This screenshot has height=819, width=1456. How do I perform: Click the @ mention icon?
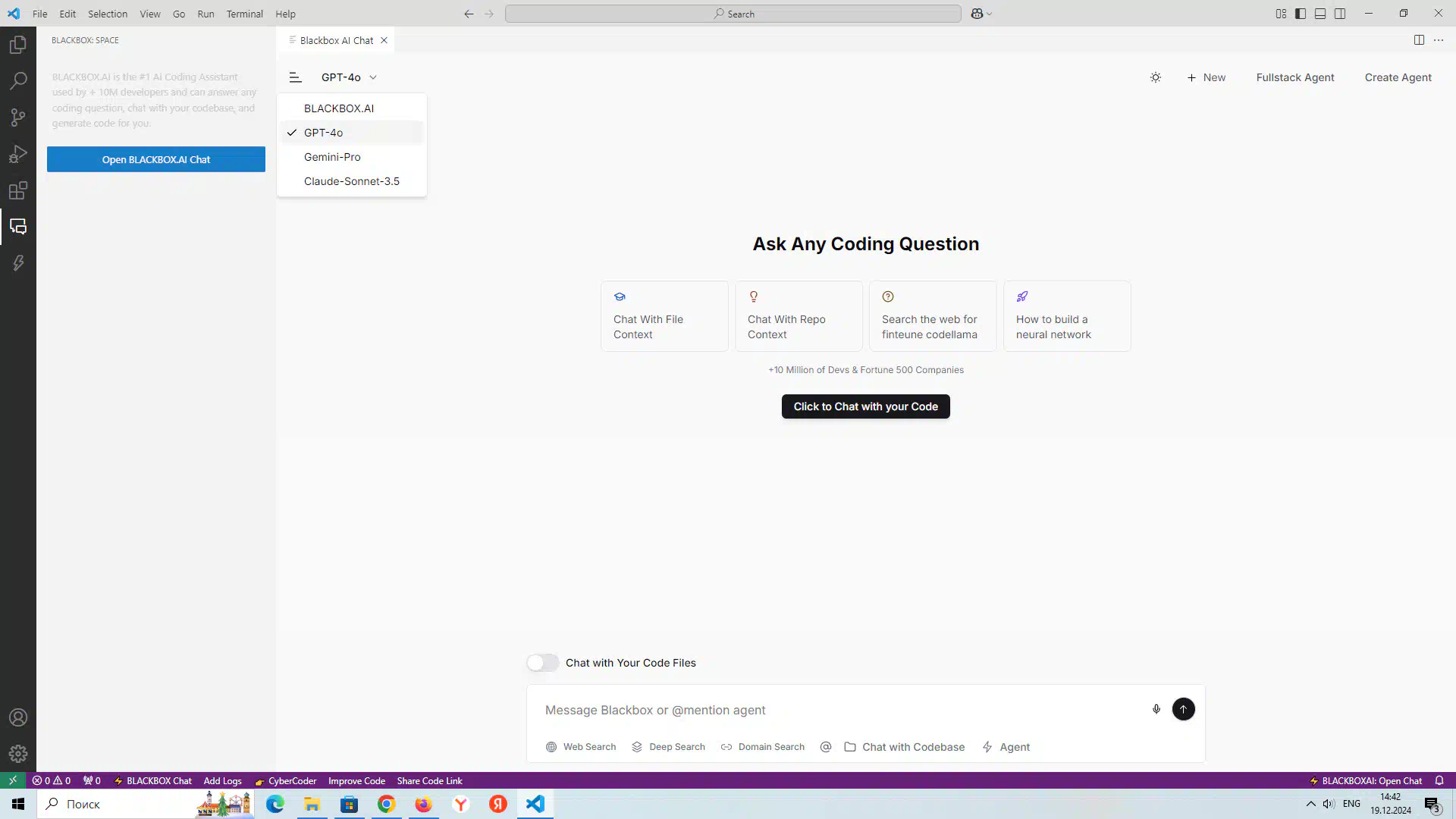click(x=826, y=747)
